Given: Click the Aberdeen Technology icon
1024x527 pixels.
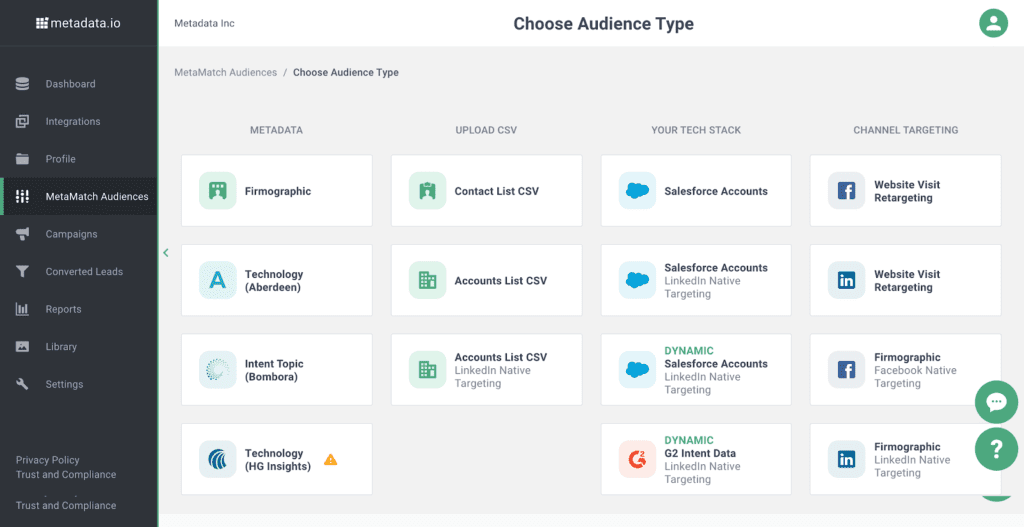Looking at the screenshot, I should (x=217, y=280).
